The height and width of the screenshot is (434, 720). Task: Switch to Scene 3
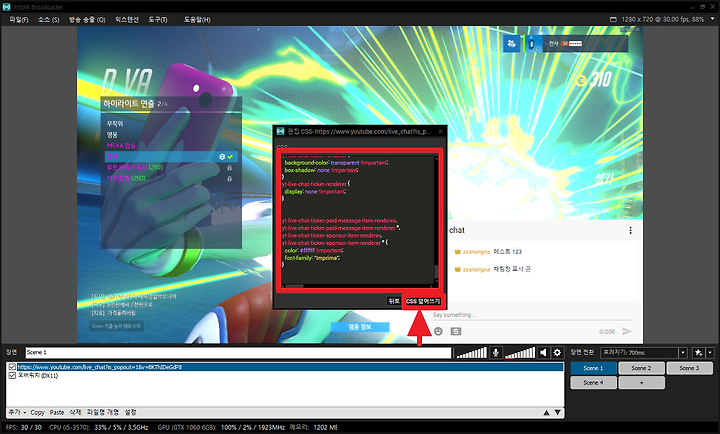[x=689, y=368]
